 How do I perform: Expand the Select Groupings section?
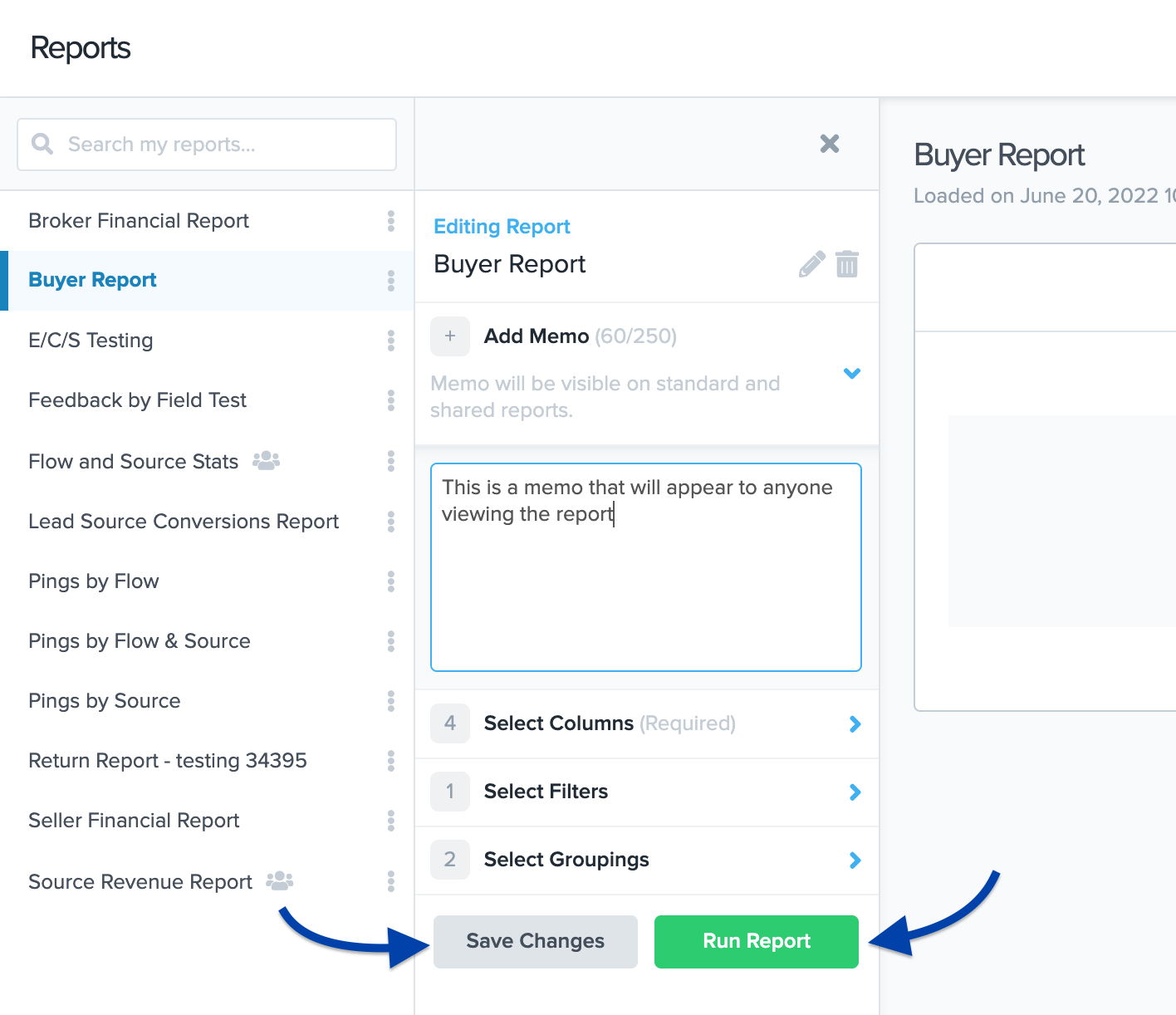click(x=855, y=861)
